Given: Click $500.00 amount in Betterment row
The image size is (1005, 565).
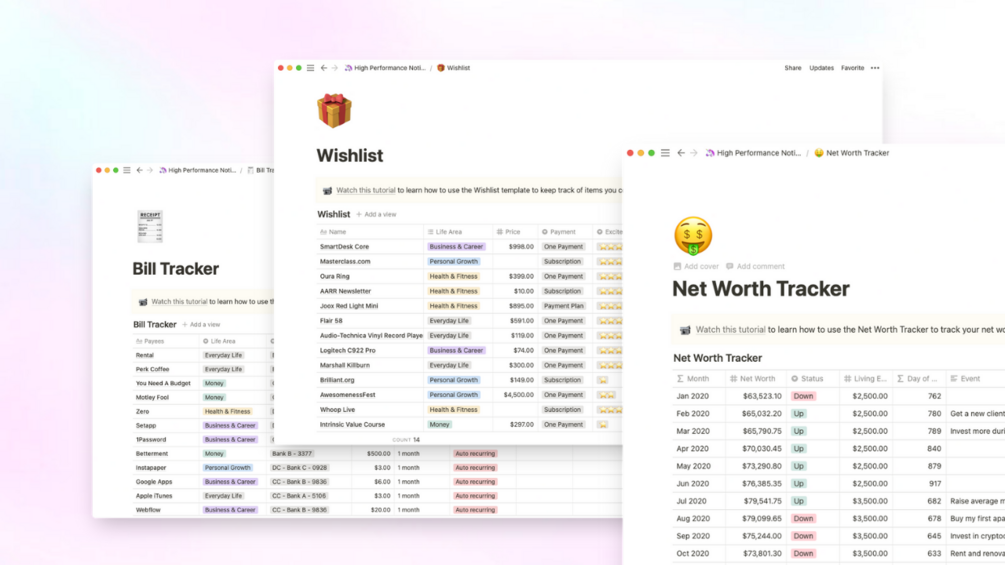Looking at the screenshot, I should coord(378,454).
